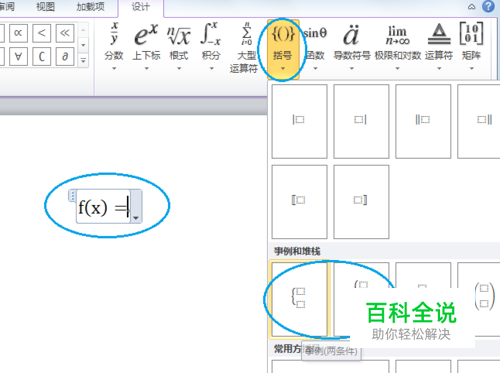Image resolution: width=500 pixels, height=373 pixels.
Task: Select right double square bracket template
Action: pyautogui.click(x=361, y=202)
